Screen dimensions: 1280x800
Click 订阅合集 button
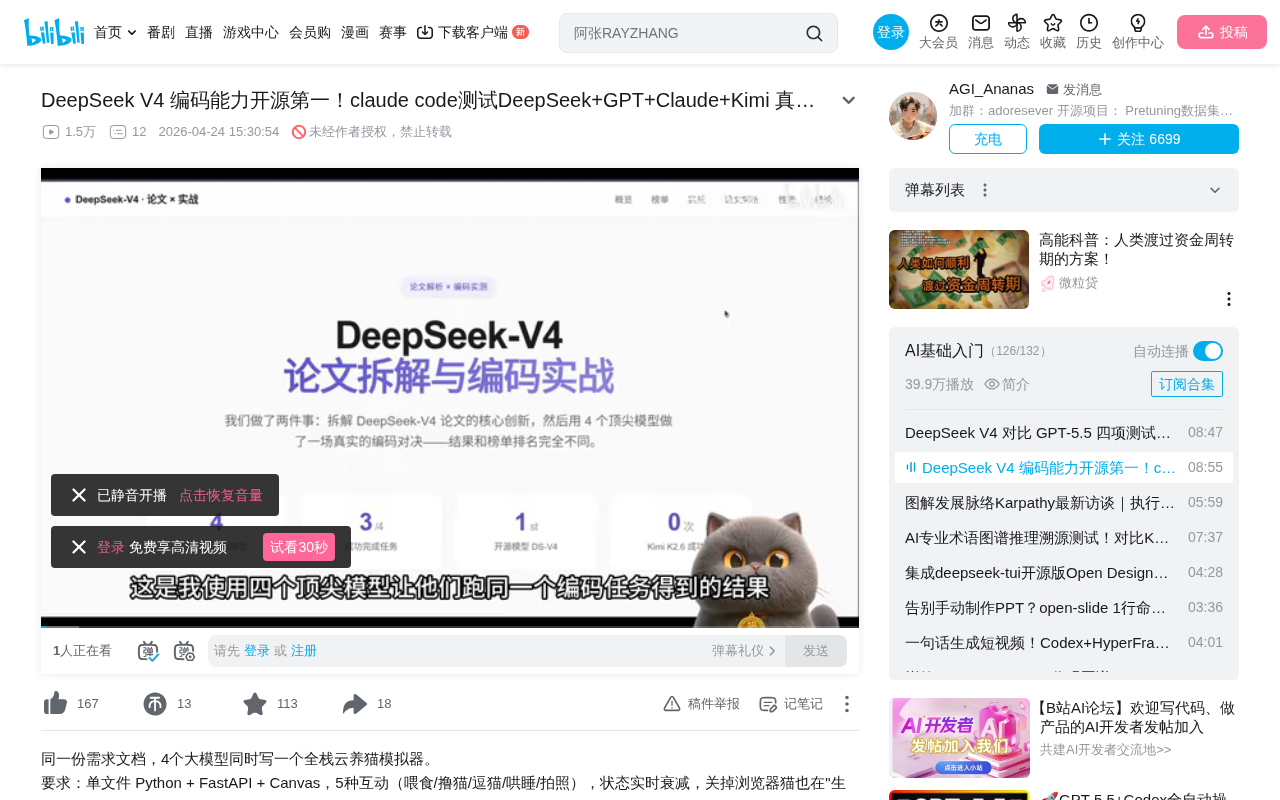pyautogui.click(x=1187, y=384)
